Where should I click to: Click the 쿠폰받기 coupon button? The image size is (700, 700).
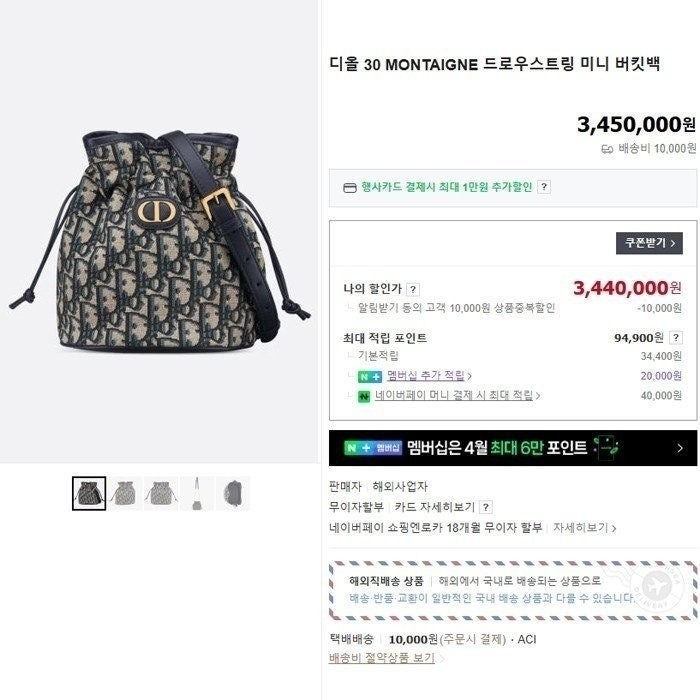click(x=649, y=243)
